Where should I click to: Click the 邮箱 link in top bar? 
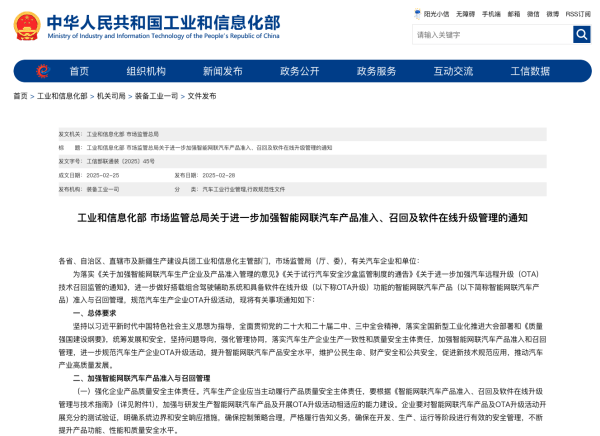[514, 14]
